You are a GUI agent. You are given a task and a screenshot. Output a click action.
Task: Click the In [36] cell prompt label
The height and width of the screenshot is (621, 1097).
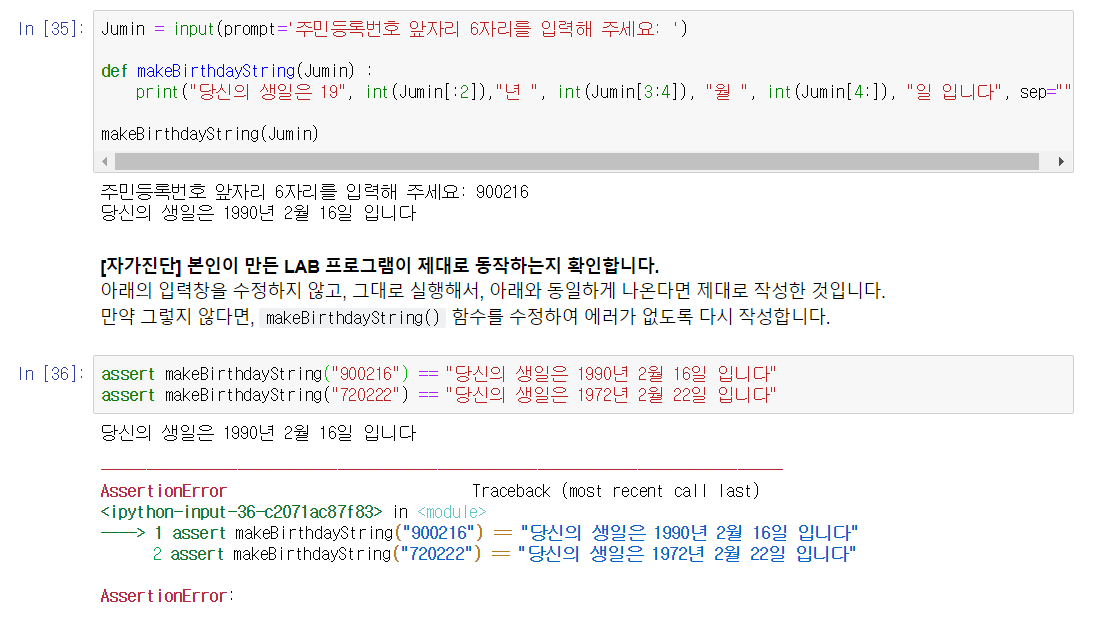click(50, 373)
